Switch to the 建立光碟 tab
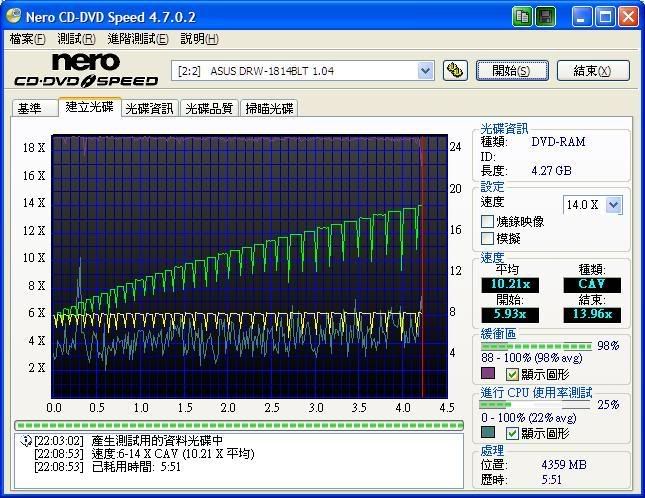The width and height of the screenshot is (645, 498). 90,107
